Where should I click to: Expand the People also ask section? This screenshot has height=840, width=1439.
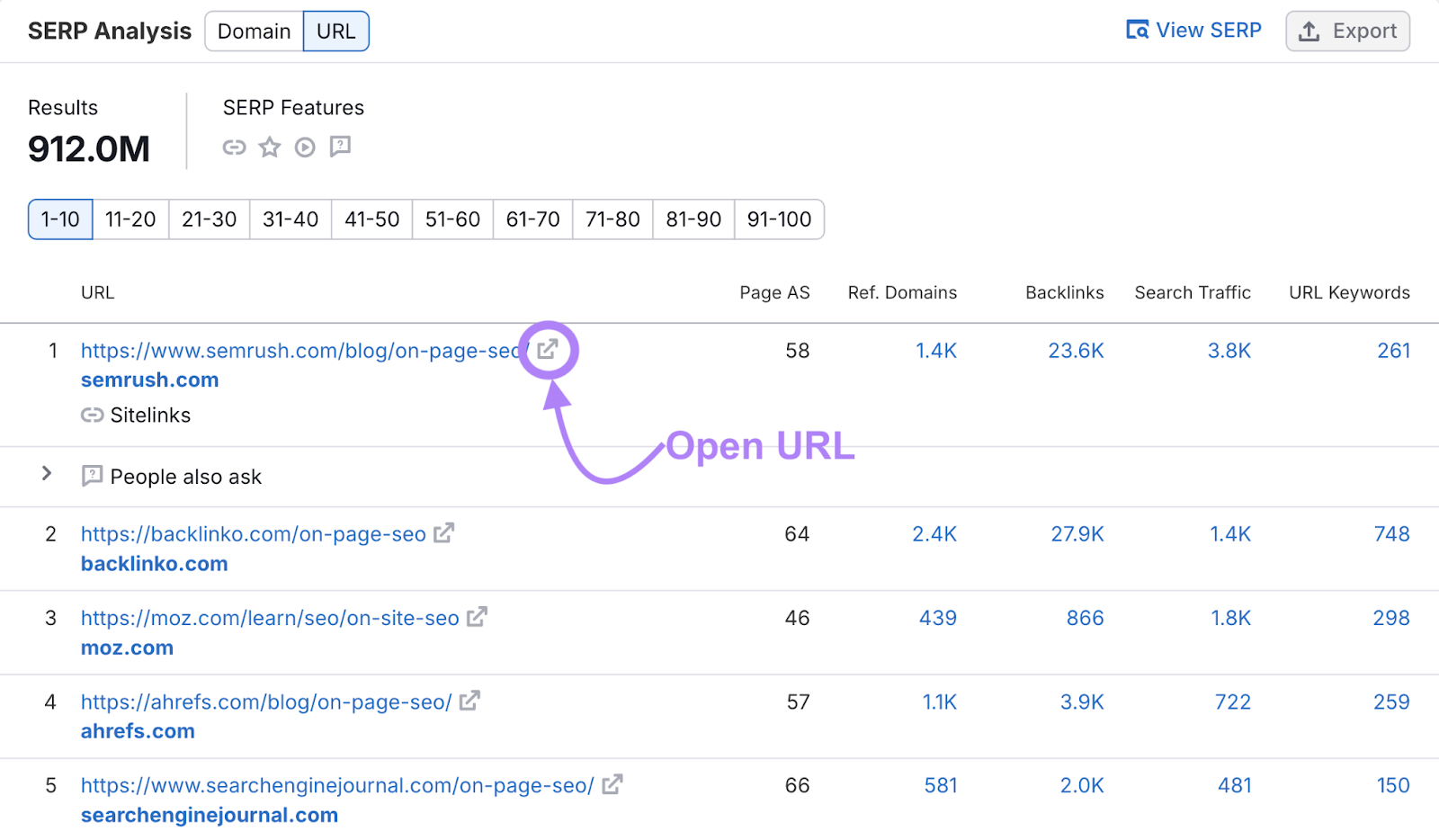(47, 474)
